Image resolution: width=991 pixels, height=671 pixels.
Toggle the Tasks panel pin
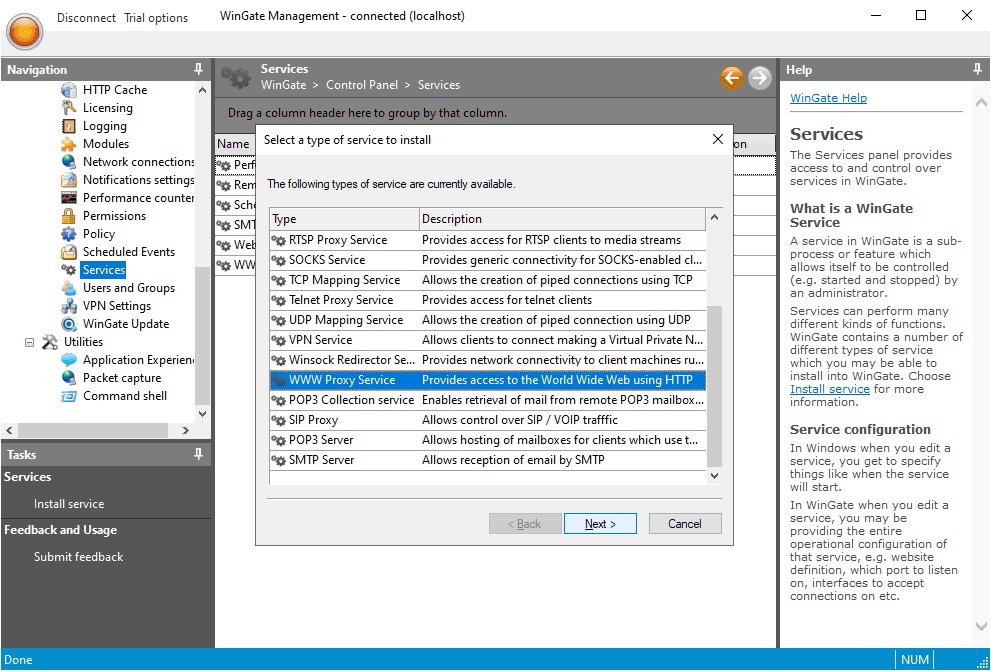click(x=198, y=454)
